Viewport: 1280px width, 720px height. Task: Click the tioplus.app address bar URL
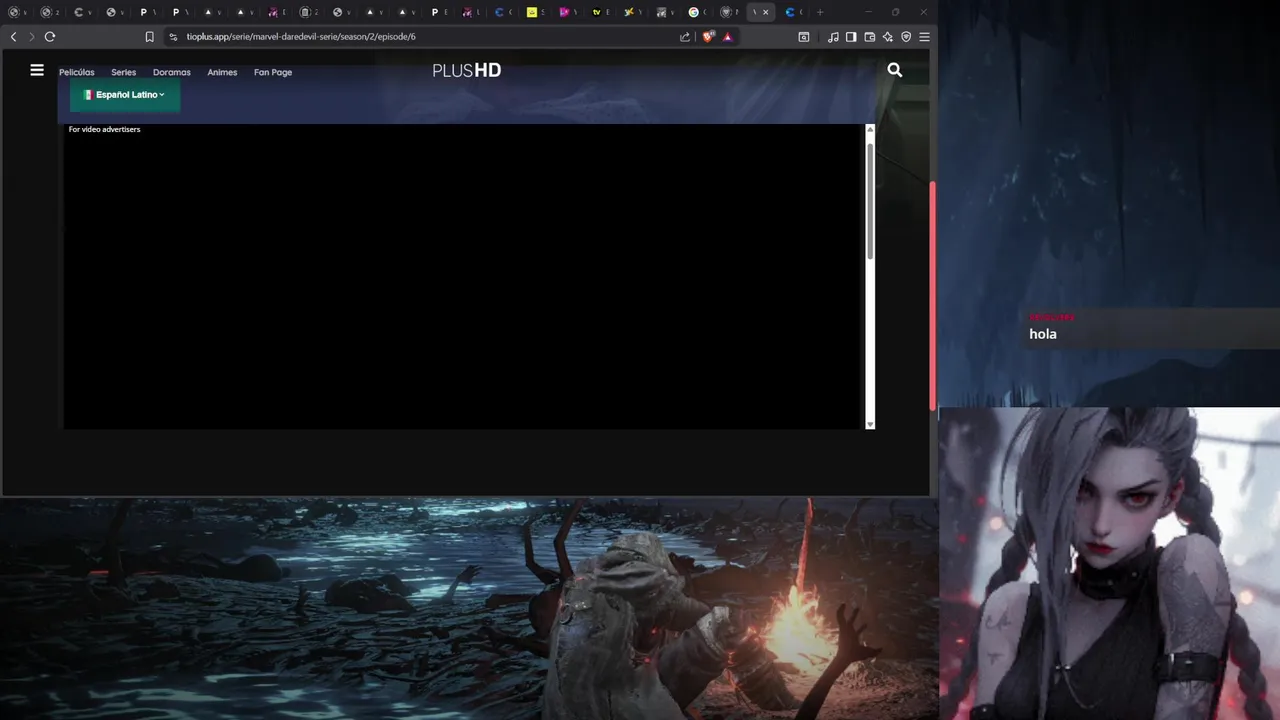(301, 37)
